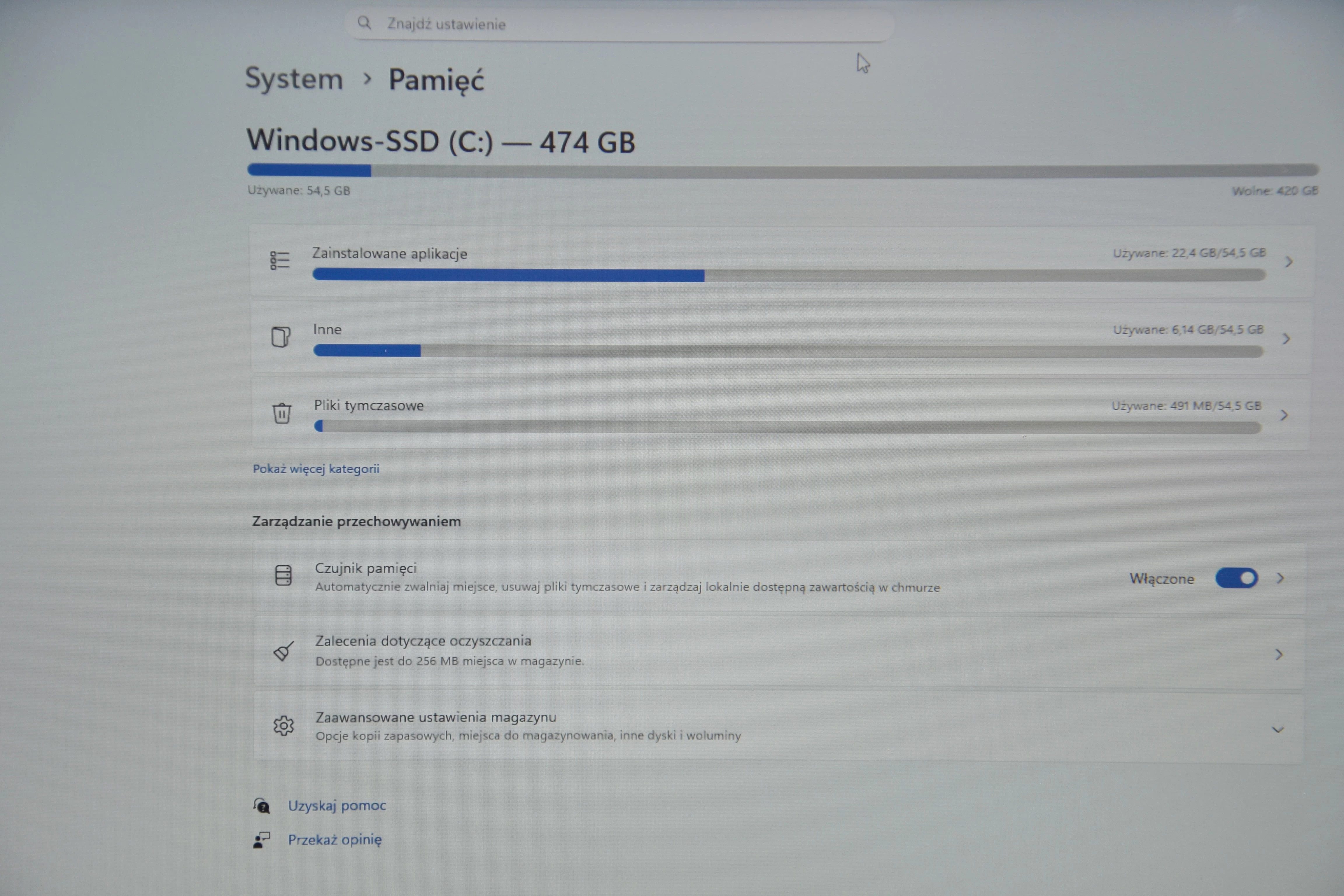Click the Inne category document icon
1344x896 pixels.
pos(281,337)
